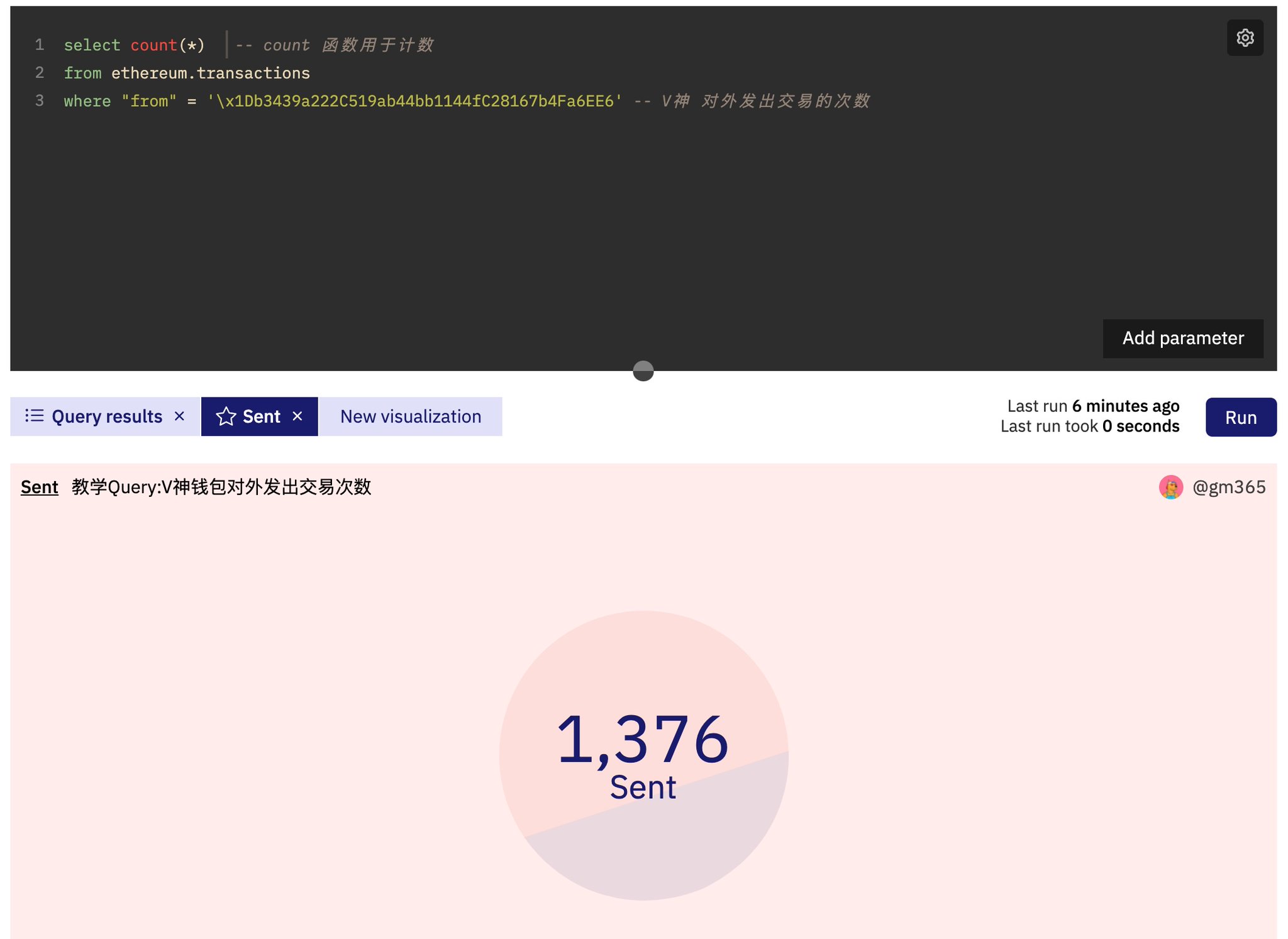Image resolution: width=1288 pixels, height=939 pixels.
Task: Close the Query results tab
Action: pyautogui.click(x=179, y=416)
